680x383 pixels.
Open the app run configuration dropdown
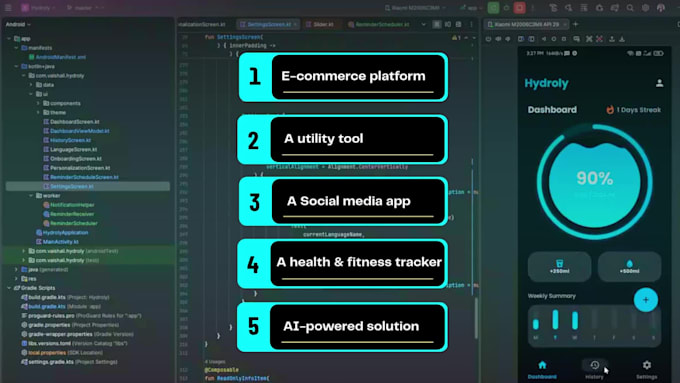coord(471,8)
